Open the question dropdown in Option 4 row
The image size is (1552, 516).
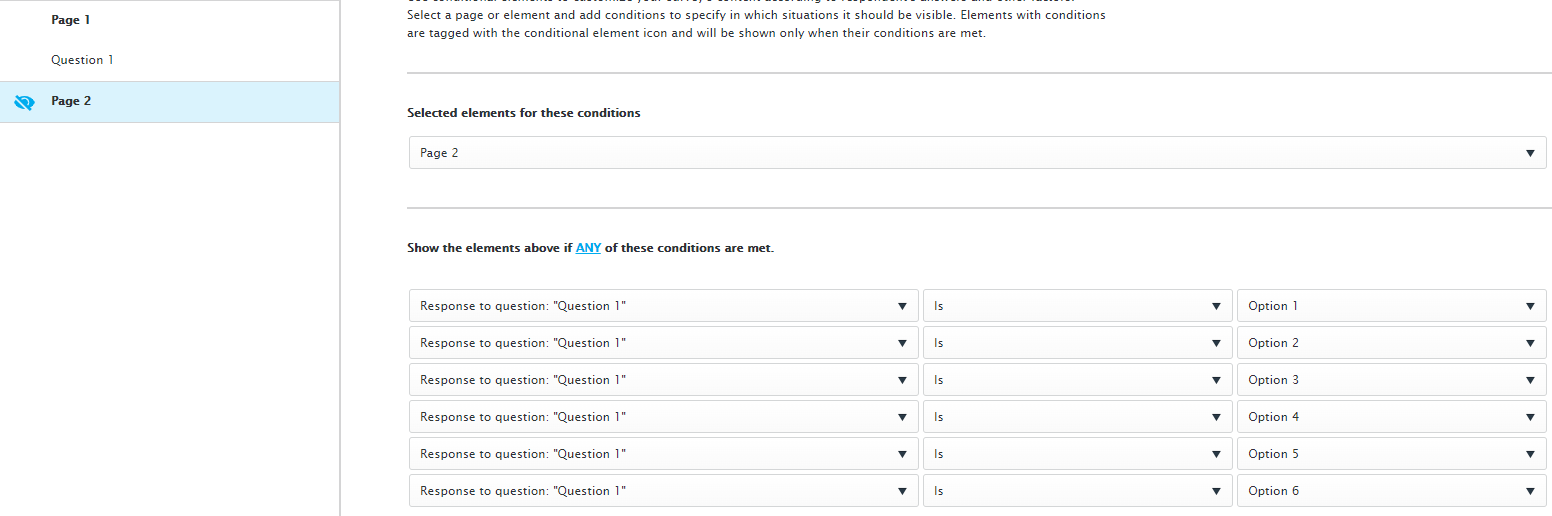pos(664,417)
